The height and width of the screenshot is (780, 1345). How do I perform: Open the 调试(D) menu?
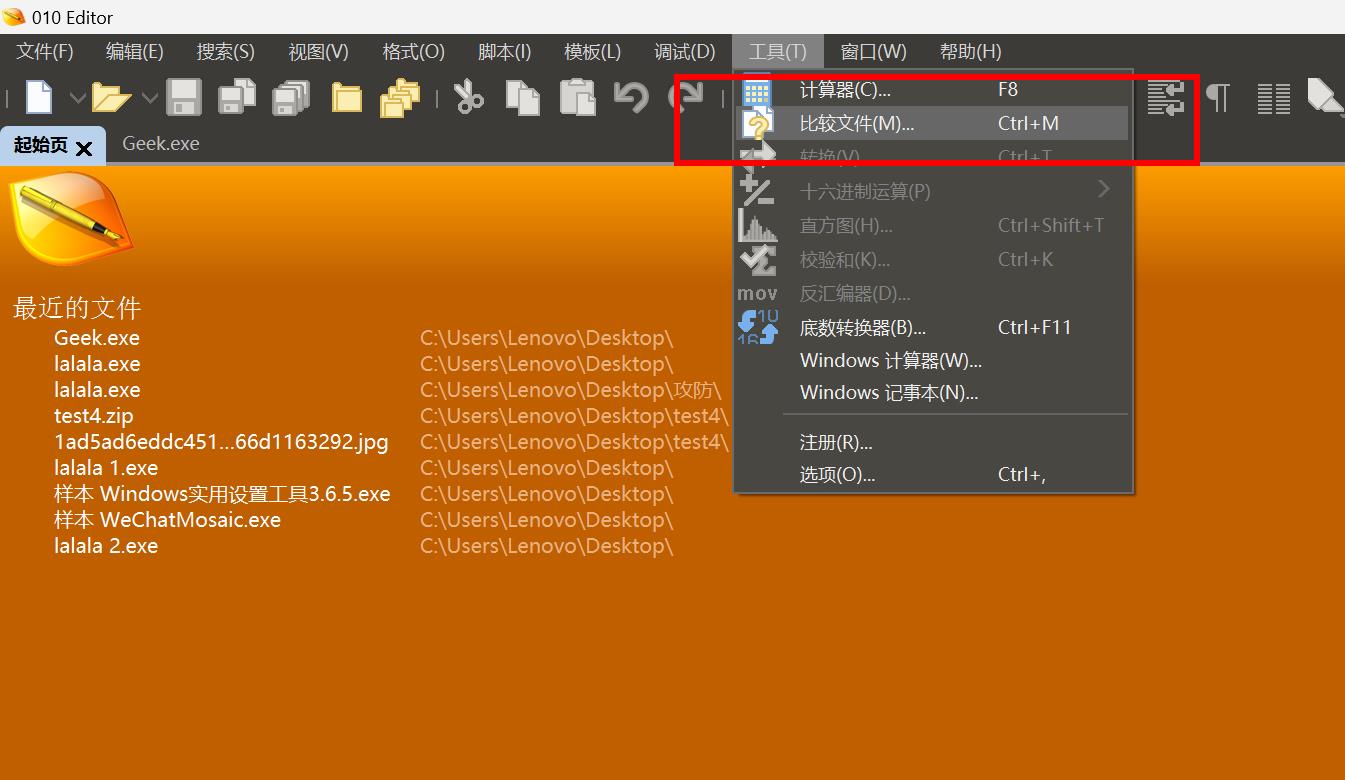(684, 52)
